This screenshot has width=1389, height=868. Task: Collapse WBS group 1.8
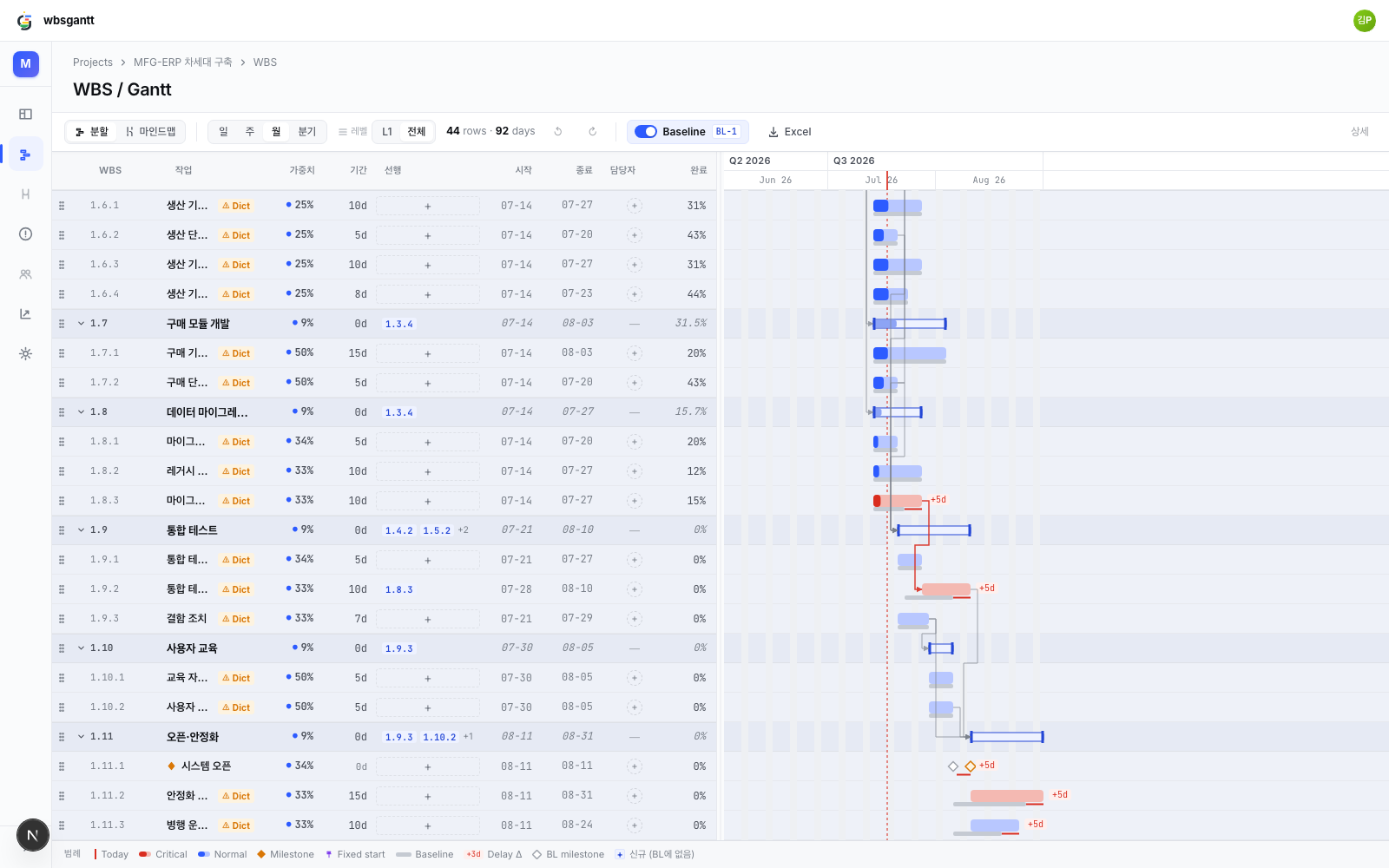click(x=82, y=412)
